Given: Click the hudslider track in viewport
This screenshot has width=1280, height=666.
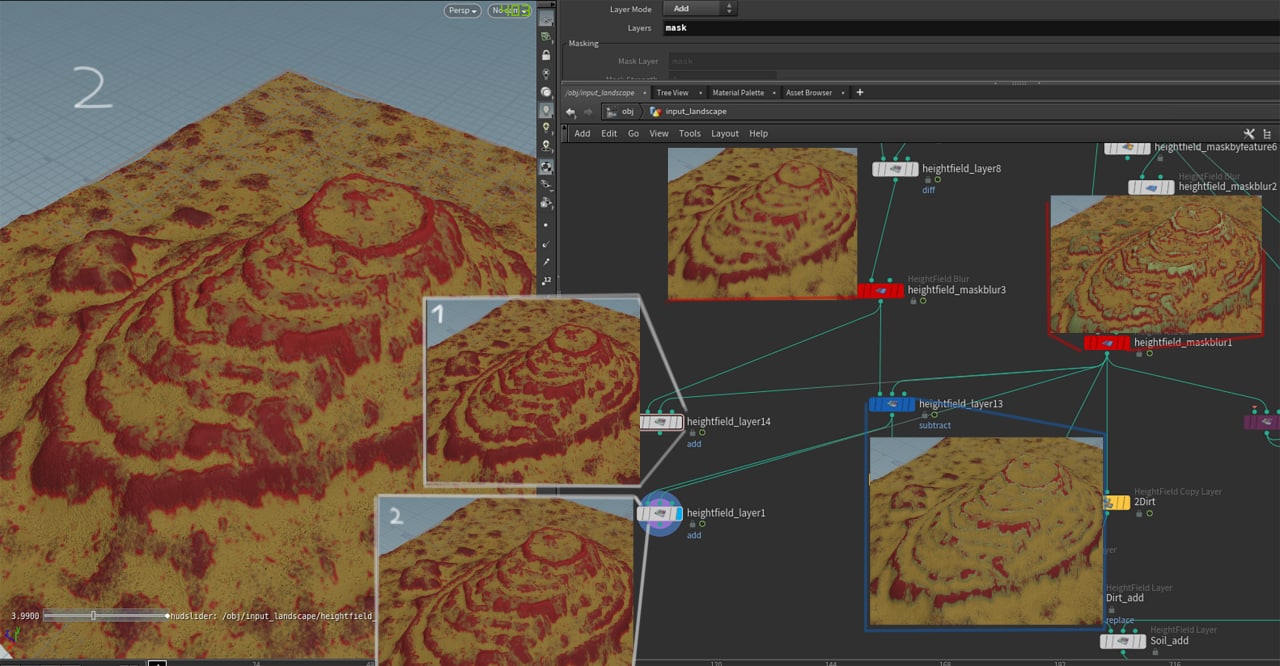Looking at the screenshot, I should coord(106,616).
